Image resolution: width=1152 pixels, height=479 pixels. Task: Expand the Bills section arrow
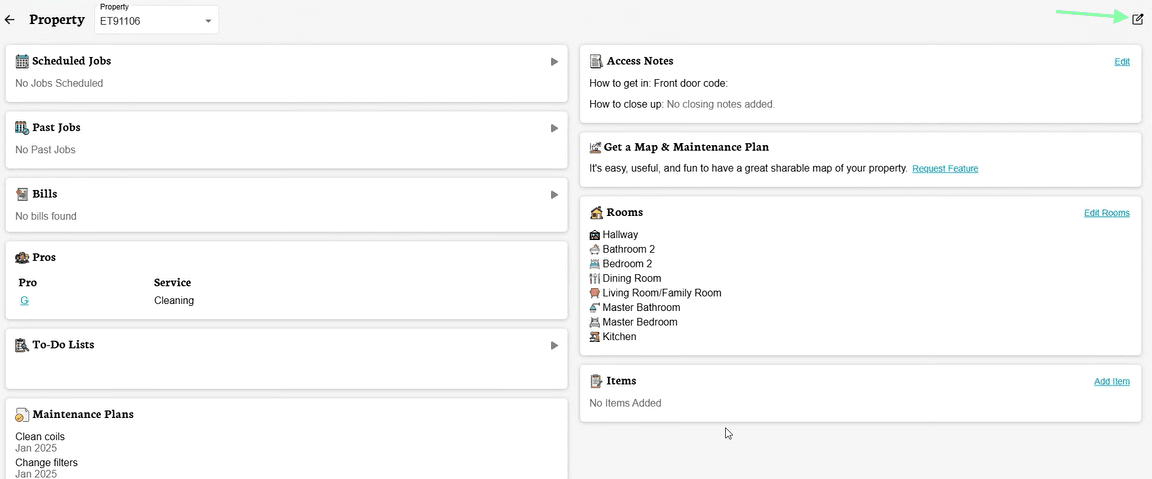[554, 194]
